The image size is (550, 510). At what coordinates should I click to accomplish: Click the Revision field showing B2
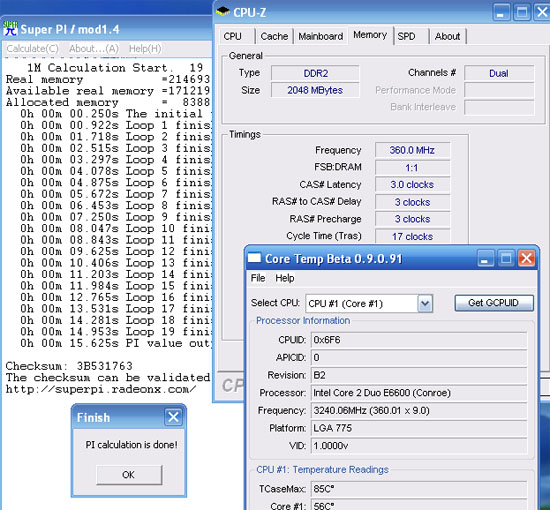[x=419, y=375]
